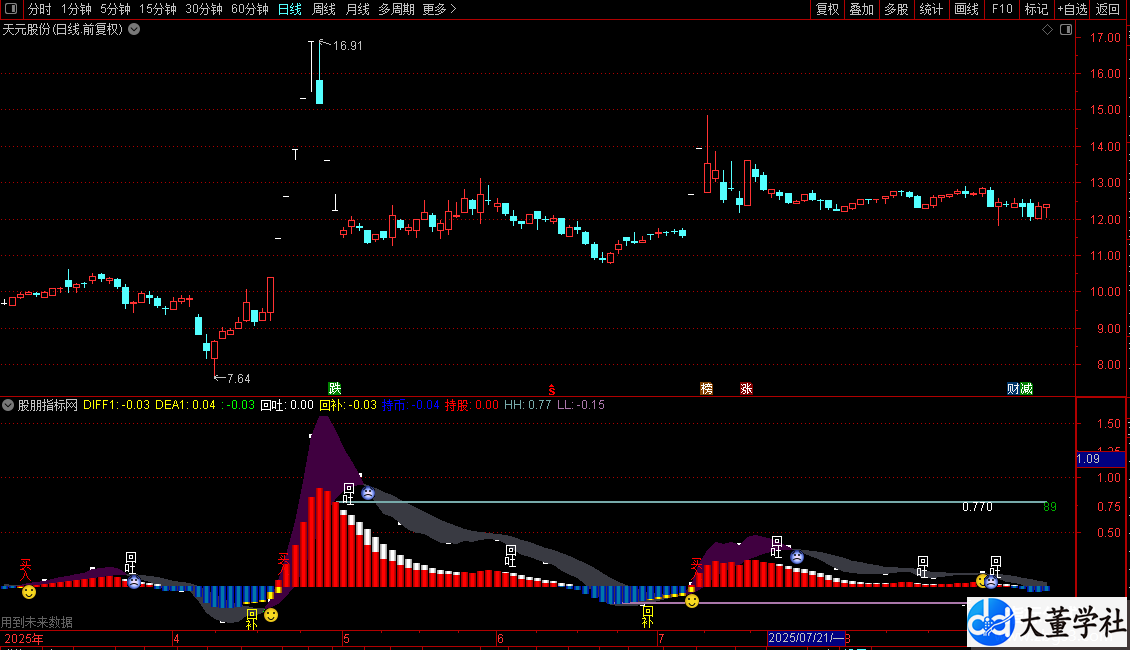Click the diamond icon at chart top-right
Viewport: 1130px width, 650px height.
click(1047, 30)
